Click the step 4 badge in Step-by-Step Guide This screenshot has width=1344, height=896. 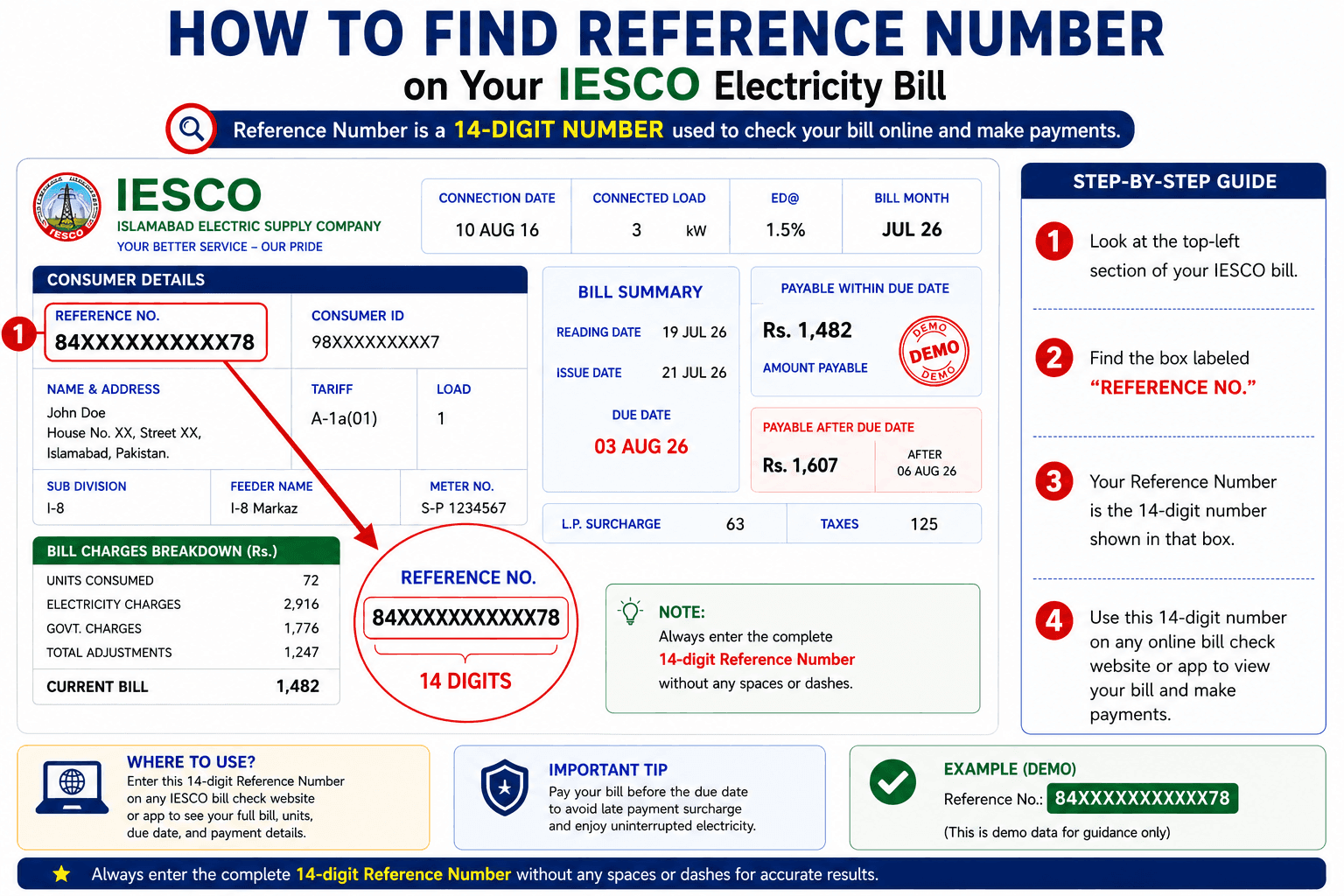[x=1054, y=620]
